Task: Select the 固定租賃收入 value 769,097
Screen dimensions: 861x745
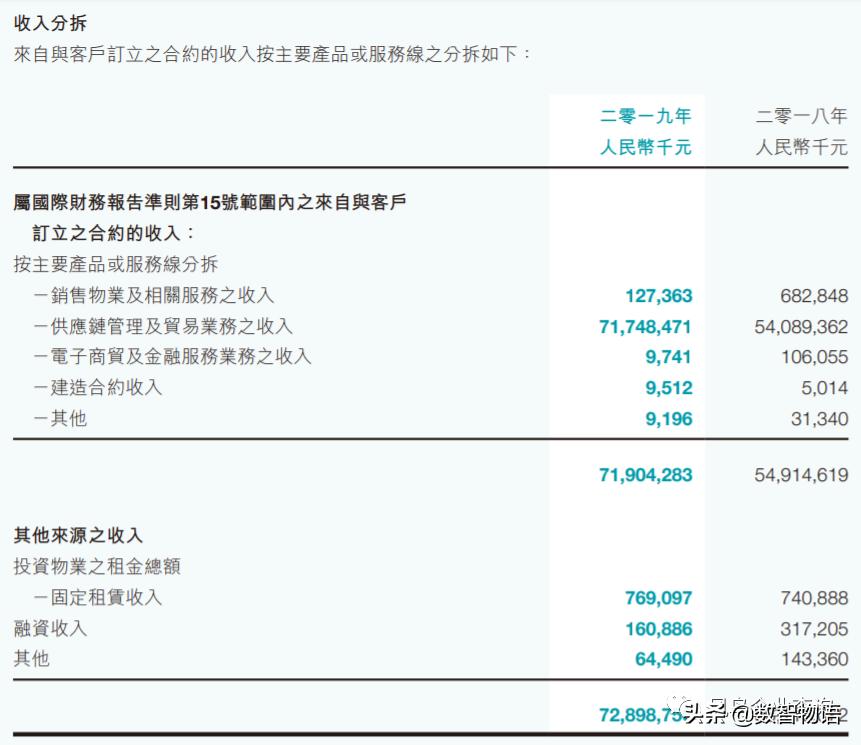Action: pos(660,598)
